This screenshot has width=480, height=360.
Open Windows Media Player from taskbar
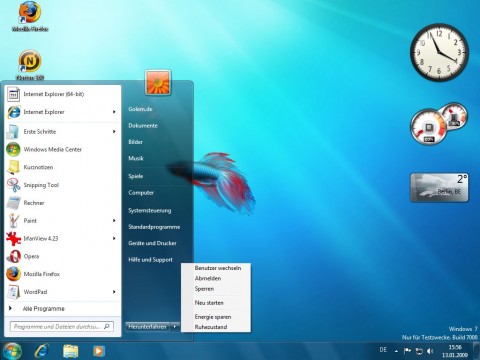[x=98, y=351]
